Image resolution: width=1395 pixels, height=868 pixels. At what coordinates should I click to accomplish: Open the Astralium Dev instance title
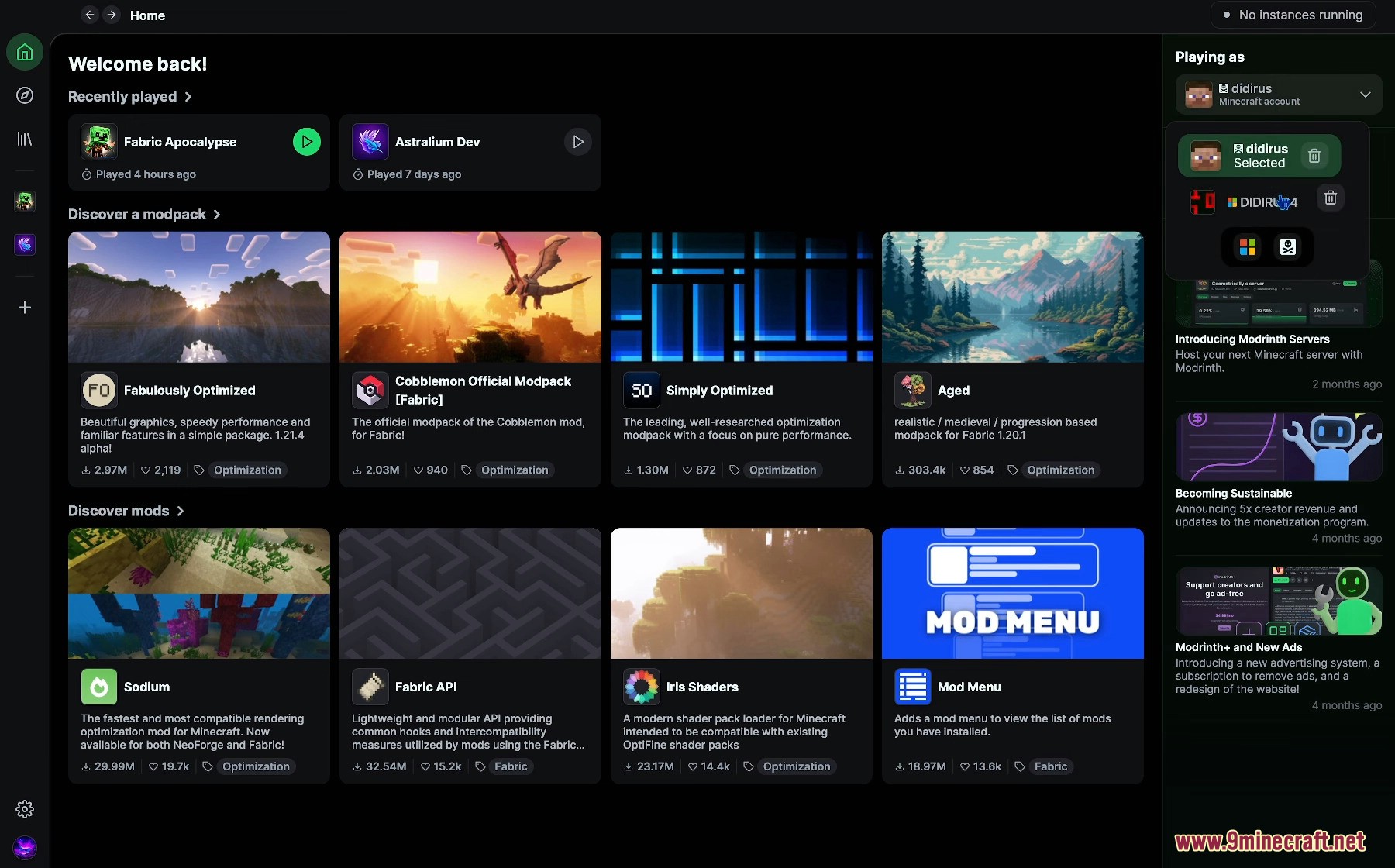[x=437, y=142]
